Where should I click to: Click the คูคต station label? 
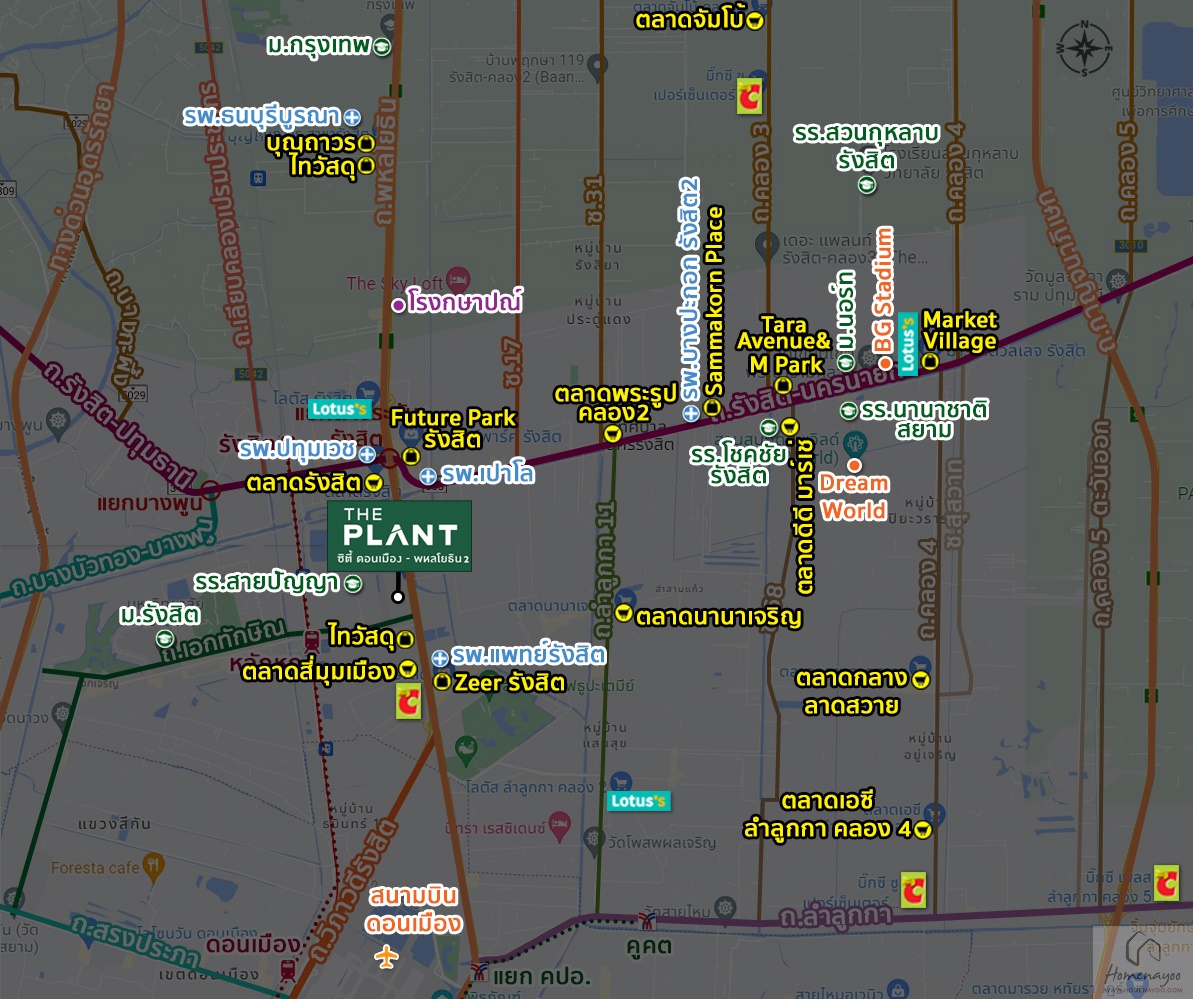pos(649,947)
